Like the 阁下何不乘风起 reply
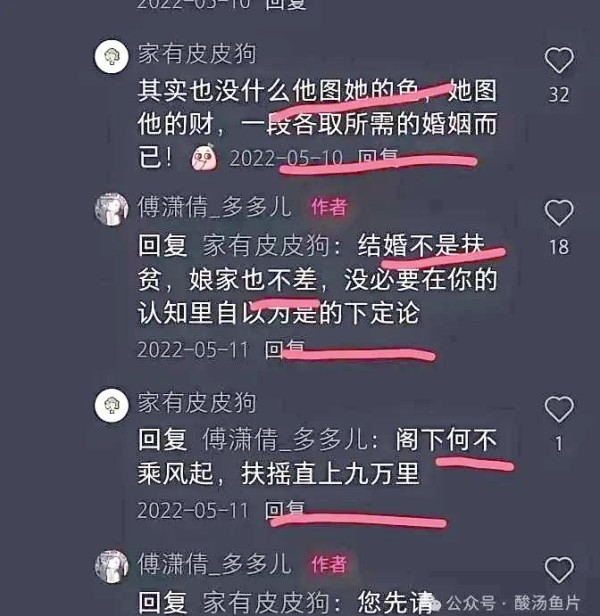Image resolution: width=600 pixels, height=616 pixels. pos(558,409)
